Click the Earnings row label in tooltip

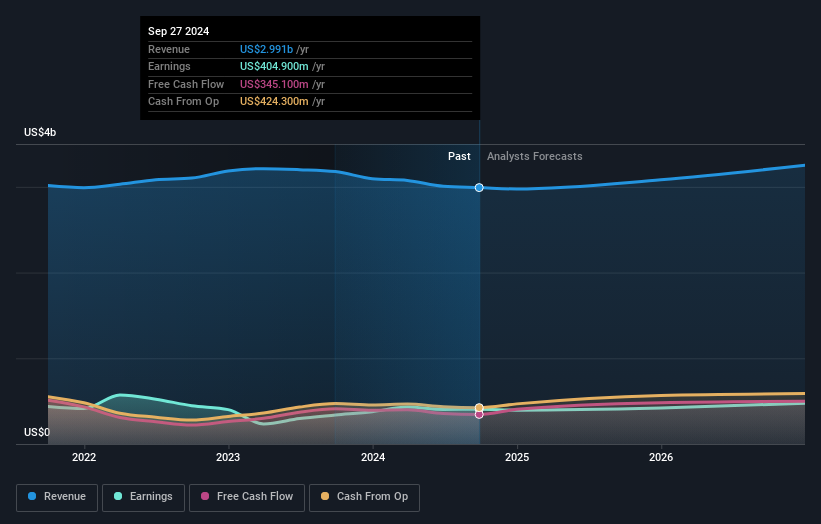click(169, 66)
